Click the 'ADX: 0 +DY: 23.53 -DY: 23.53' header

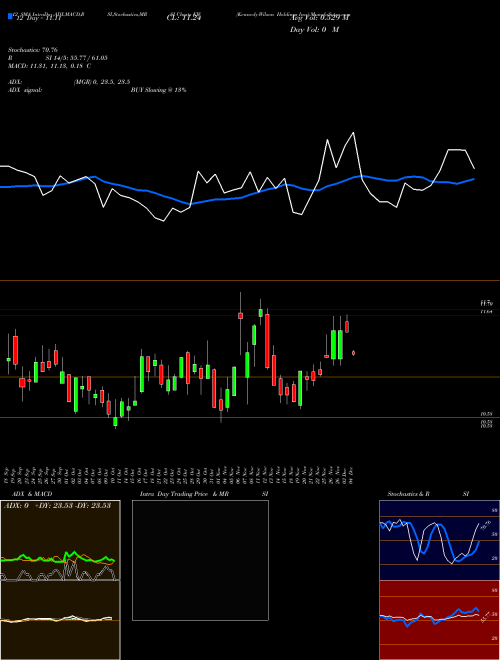point(57,505)
